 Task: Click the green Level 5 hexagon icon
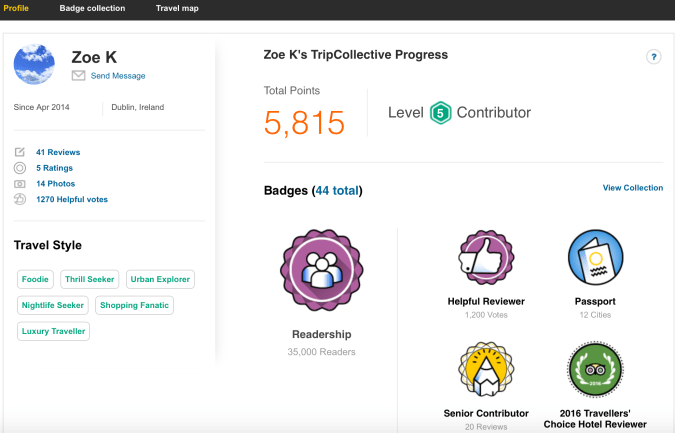440,113
